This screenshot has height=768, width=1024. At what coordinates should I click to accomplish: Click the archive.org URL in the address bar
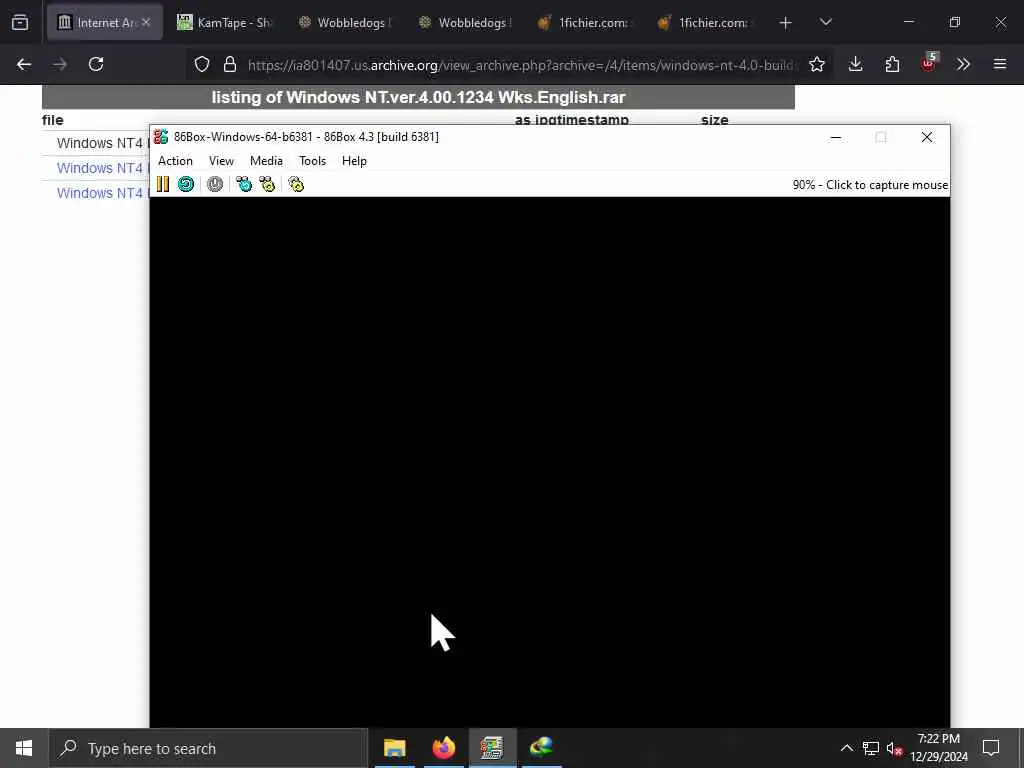[x=521, y=65]
